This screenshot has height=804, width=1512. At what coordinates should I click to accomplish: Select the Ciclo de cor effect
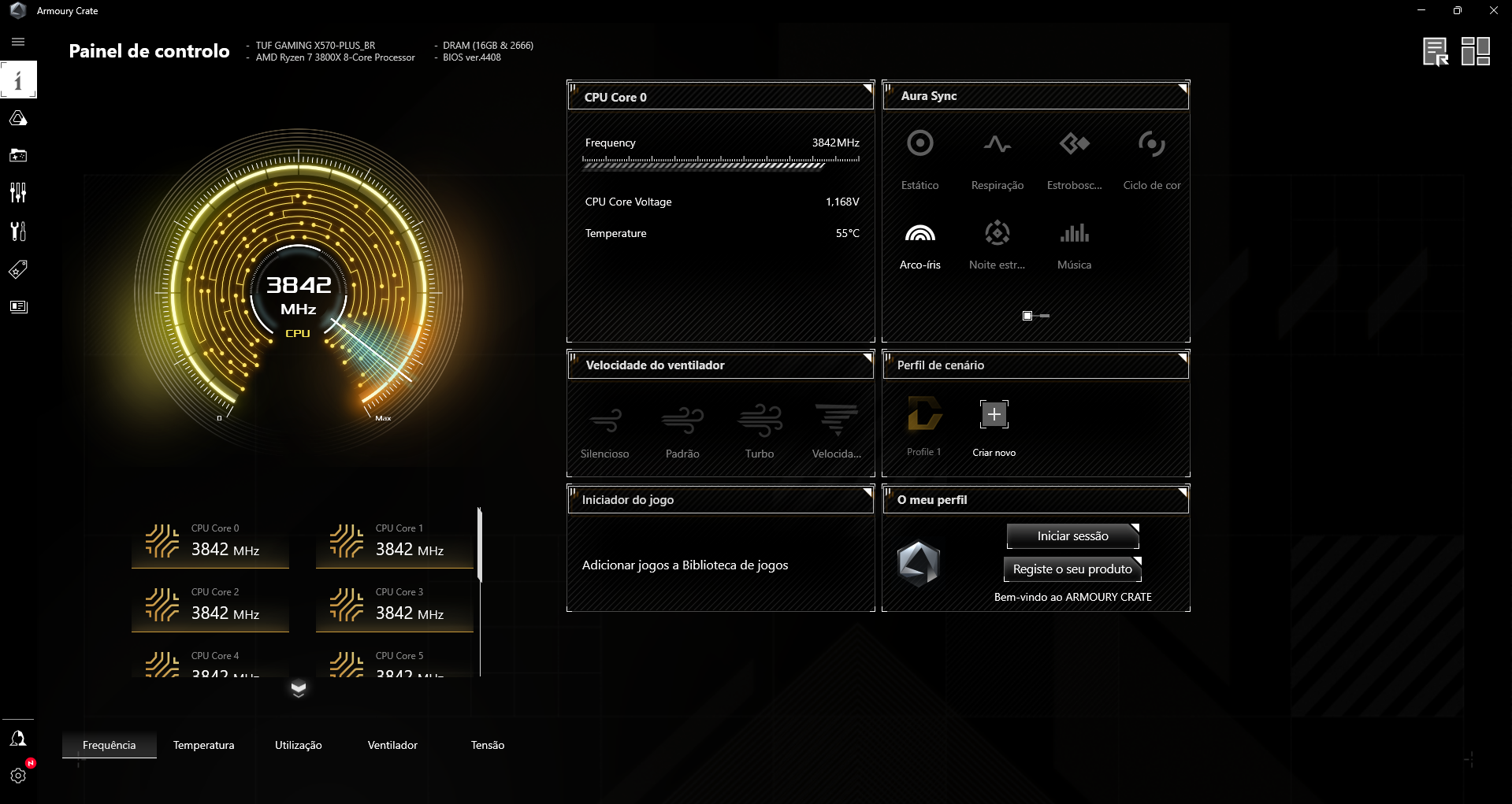pos(1151,160)
